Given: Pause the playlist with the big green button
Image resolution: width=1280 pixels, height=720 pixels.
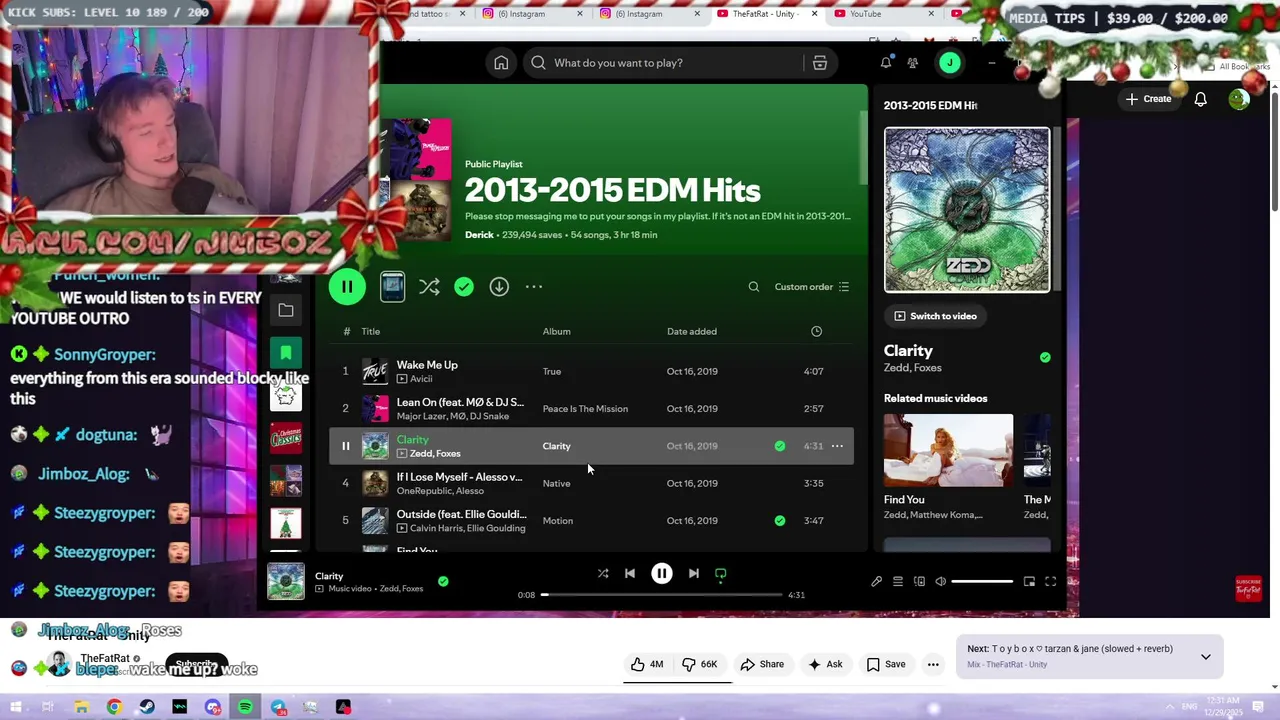Looking at the screenshot, I should coord(347,287).
